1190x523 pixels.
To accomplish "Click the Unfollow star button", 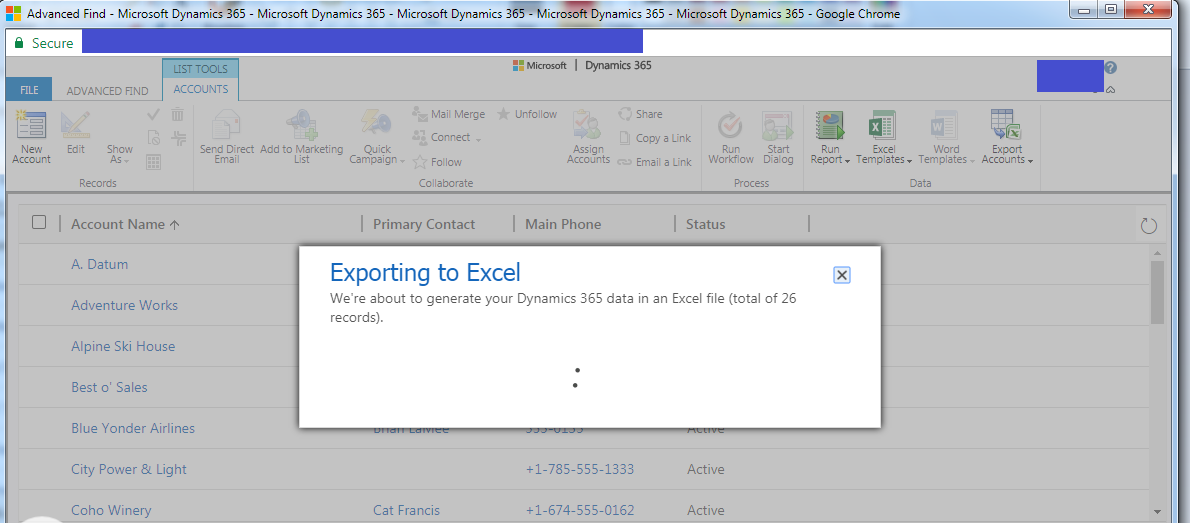I will pyautogui.click(x=527, y=114).
